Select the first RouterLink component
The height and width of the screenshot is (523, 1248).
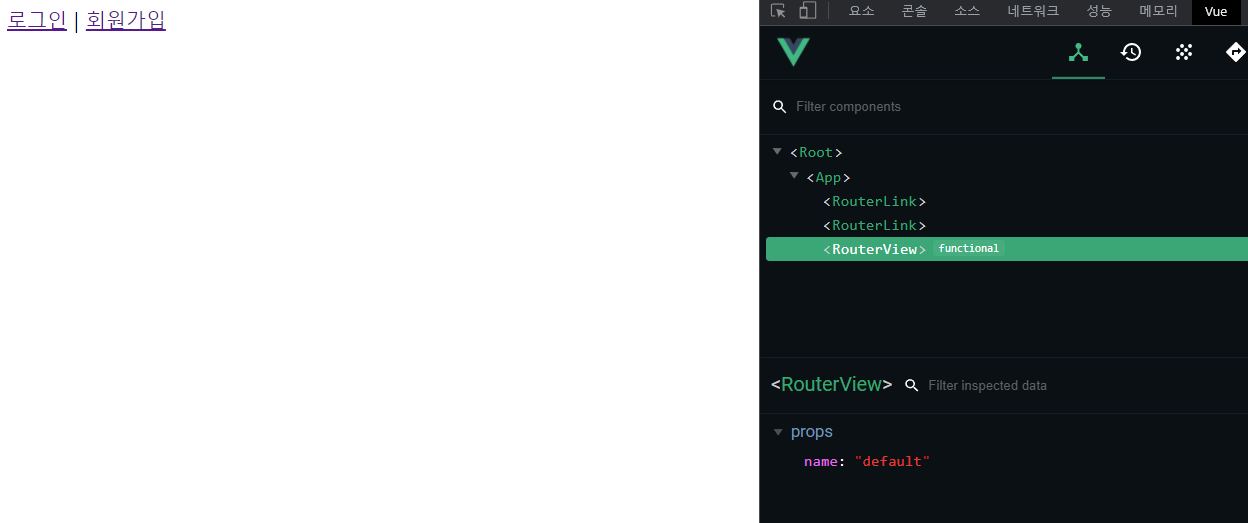click(x=875, y=201)
